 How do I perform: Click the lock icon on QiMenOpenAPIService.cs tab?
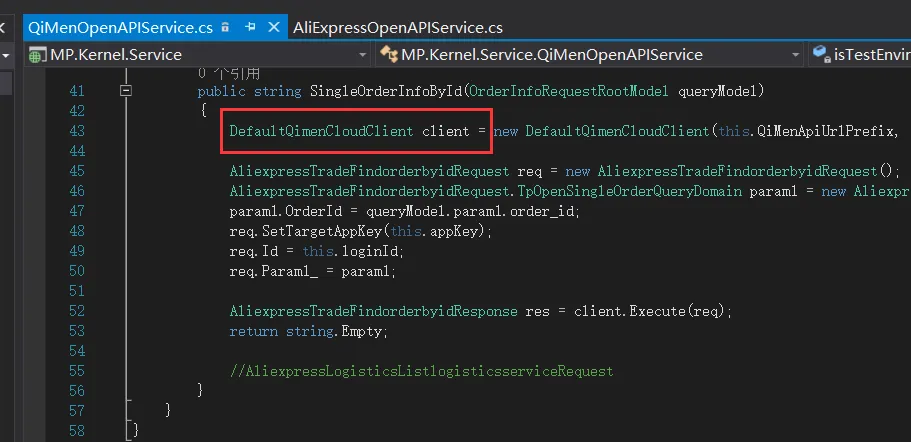[226, 27]
